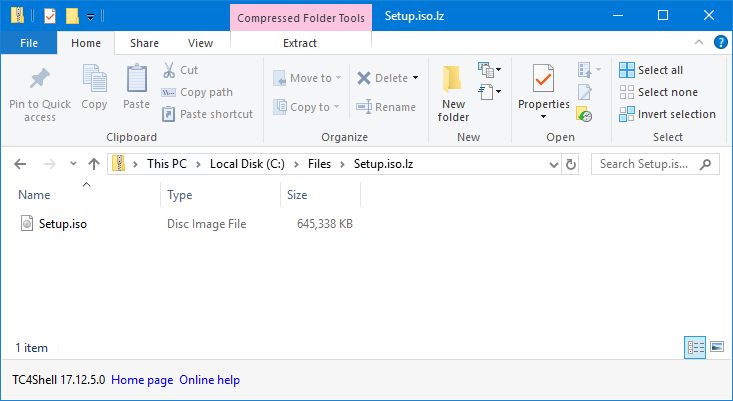Viewport: 733px width, 401px height.
Task: Click Local Disk (C:) breadcrumb
Action: pyautogui.click(x=247, y=164)
